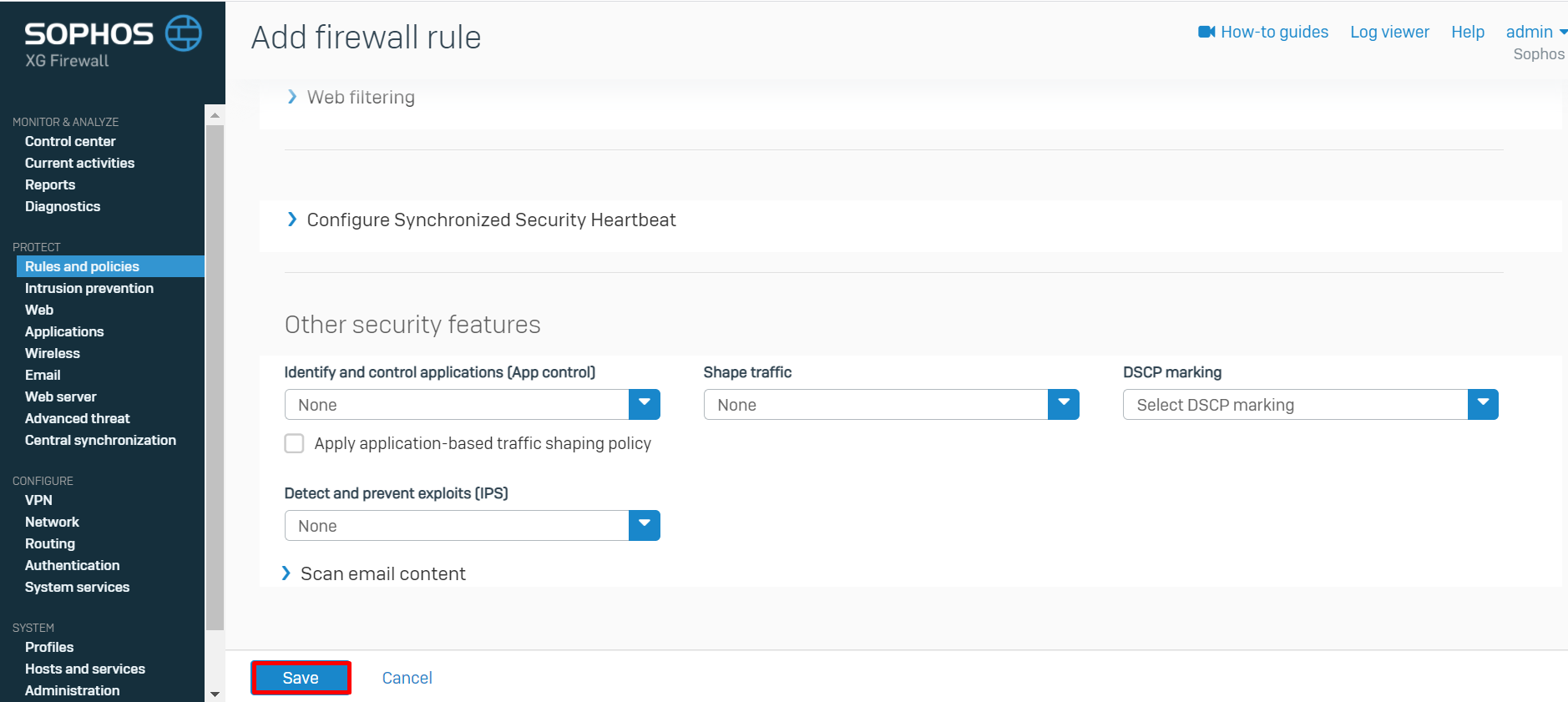The height and width of the screenshot is (702, 1568).
Task: Click the Cancel link
Action: point(407,678)
